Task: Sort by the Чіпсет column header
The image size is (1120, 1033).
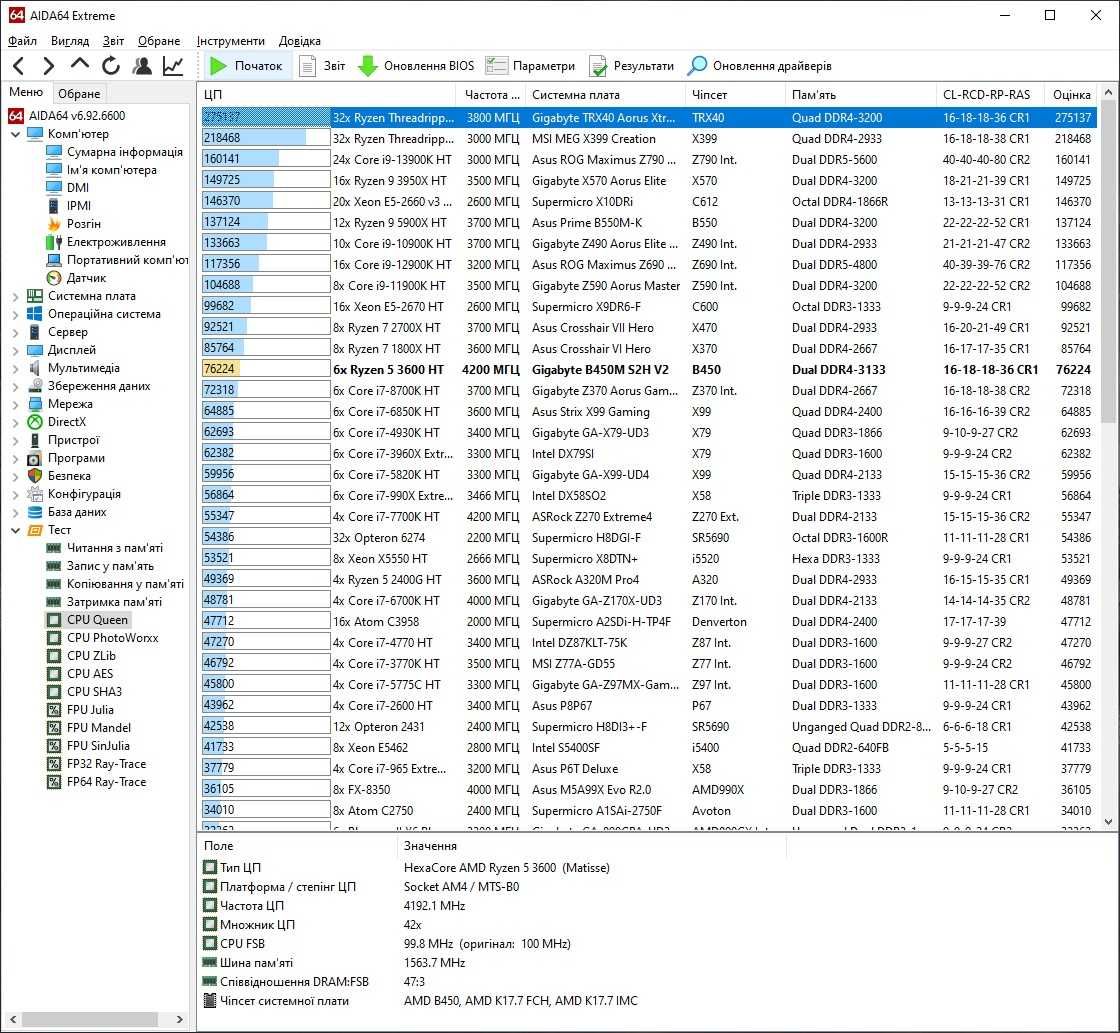Action: [735, 94]
